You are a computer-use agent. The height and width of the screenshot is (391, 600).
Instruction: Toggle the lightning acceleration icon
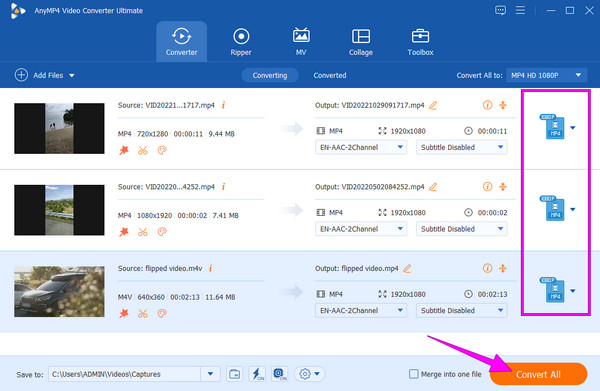[257, 374]
